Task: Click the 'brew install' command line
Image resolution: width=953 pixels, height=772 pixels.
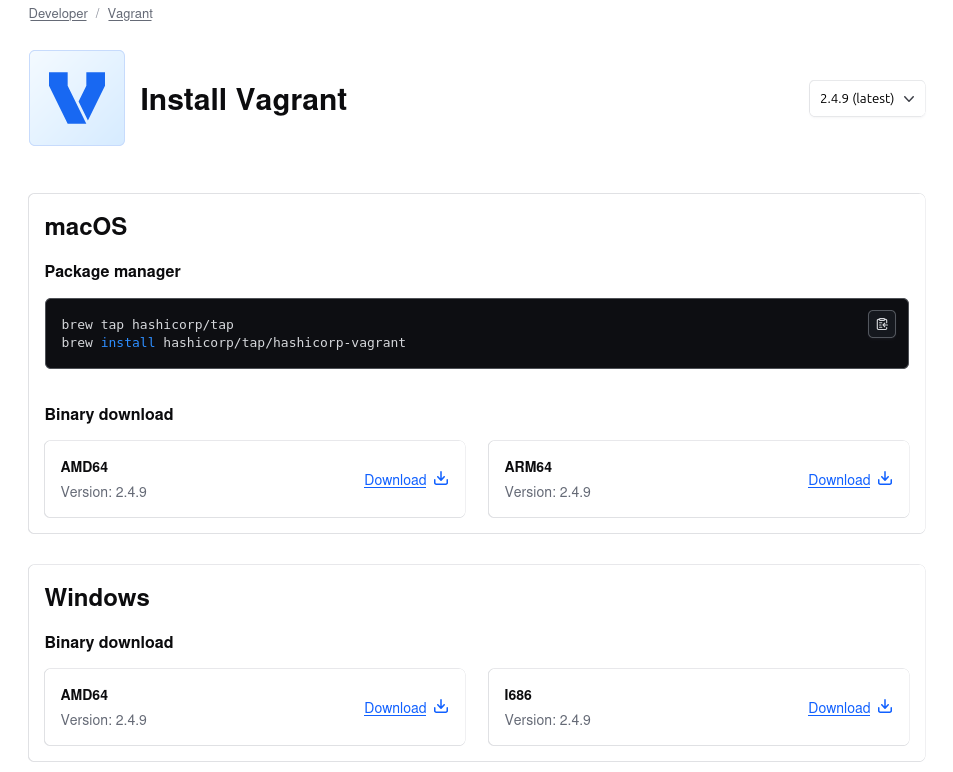Action: tap(233, 342)
